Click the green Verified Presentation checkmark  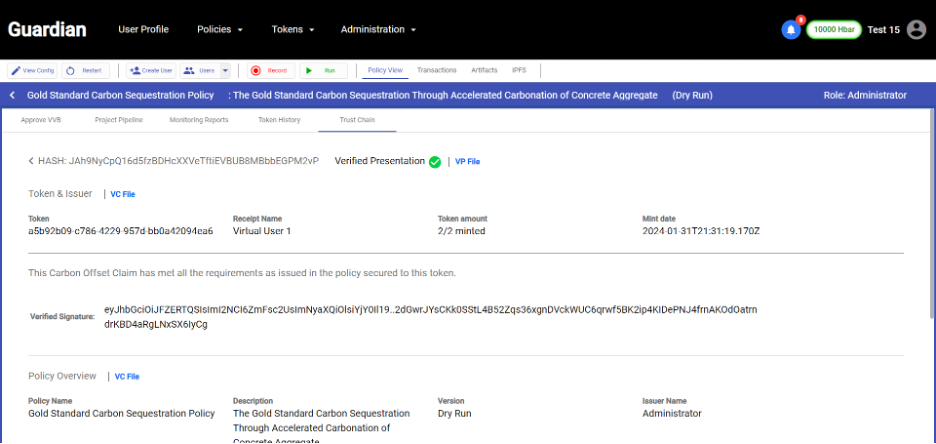435,161
